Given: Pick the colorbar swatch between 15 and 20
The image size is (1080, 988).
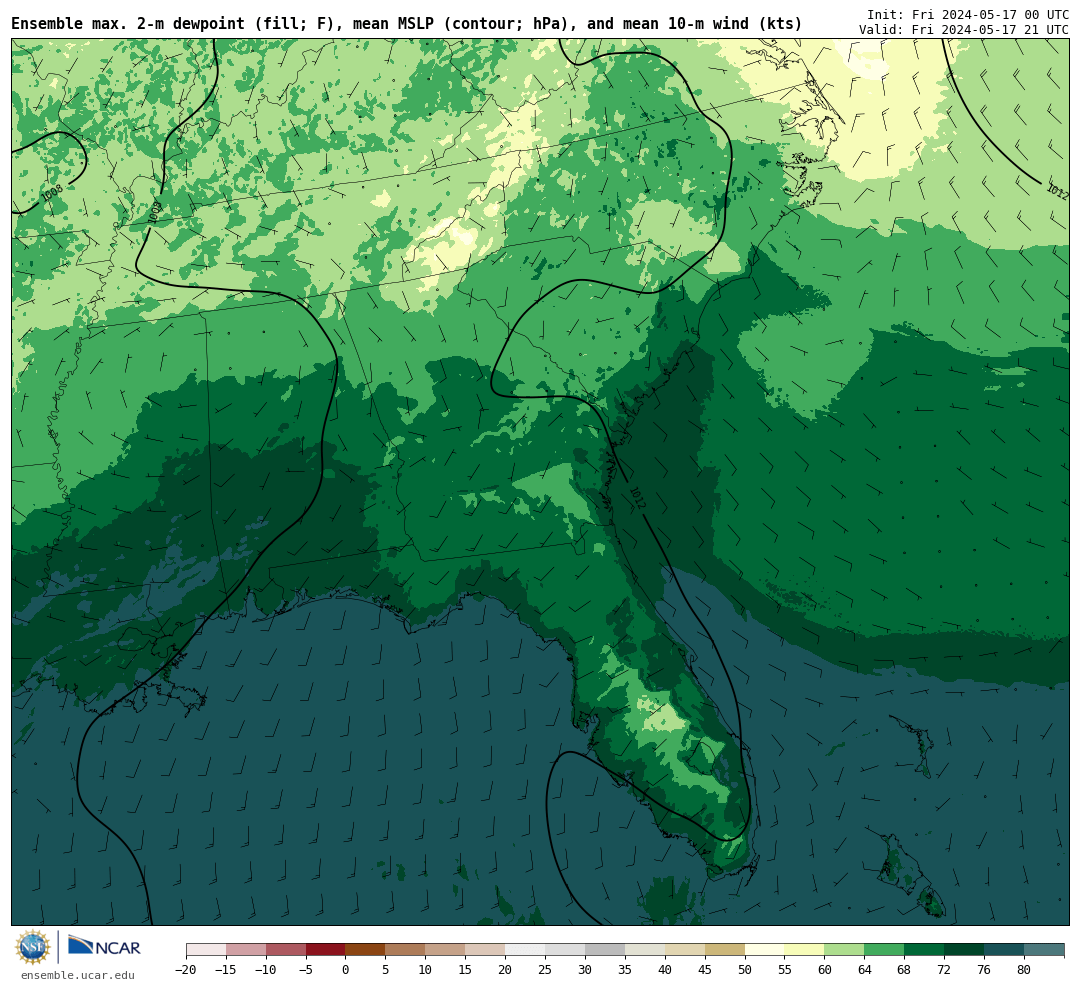Looking at the screenshot, I should (x=486, y=950).
